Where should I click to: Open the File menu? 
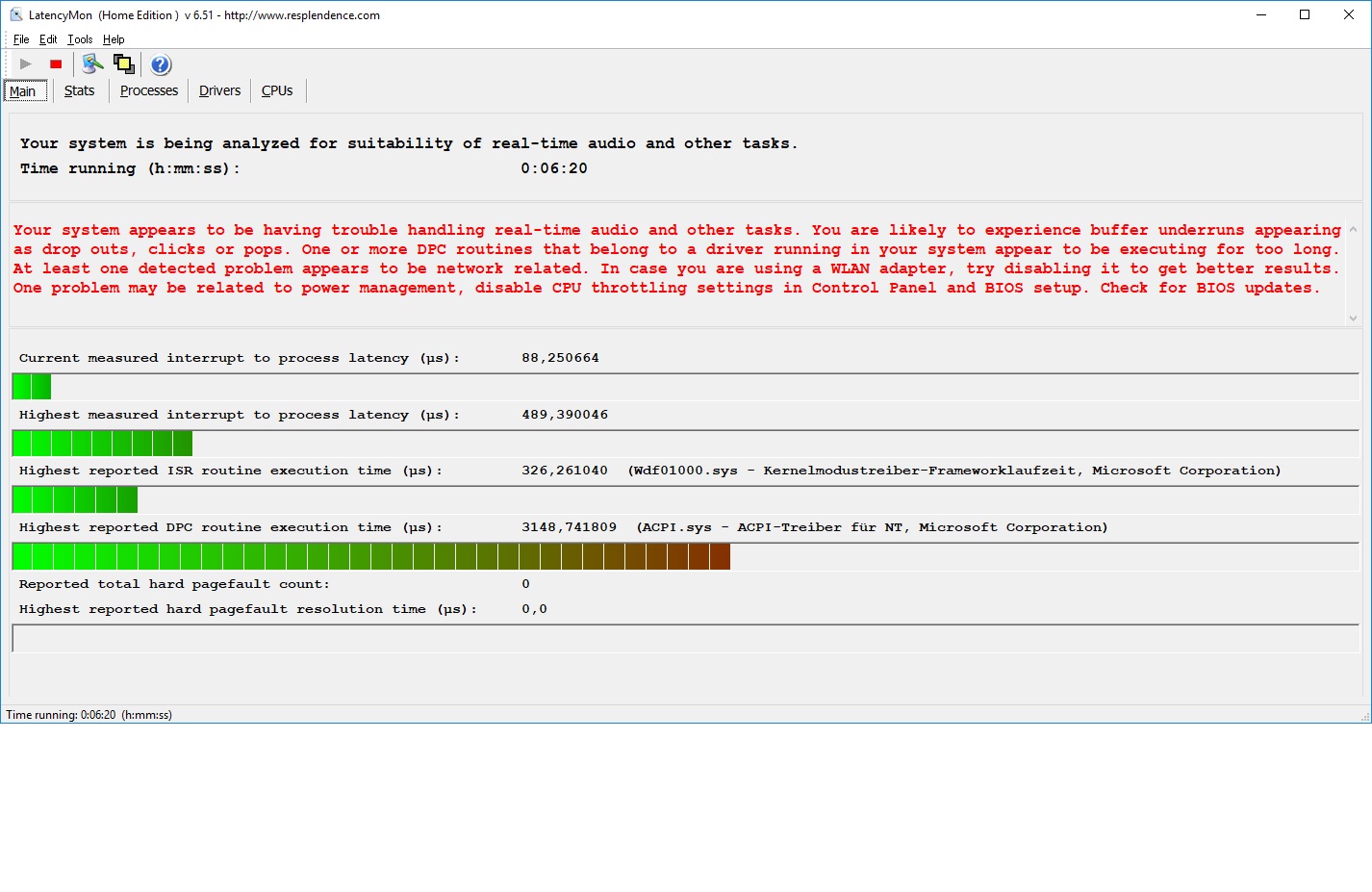[x=21, y=39]
